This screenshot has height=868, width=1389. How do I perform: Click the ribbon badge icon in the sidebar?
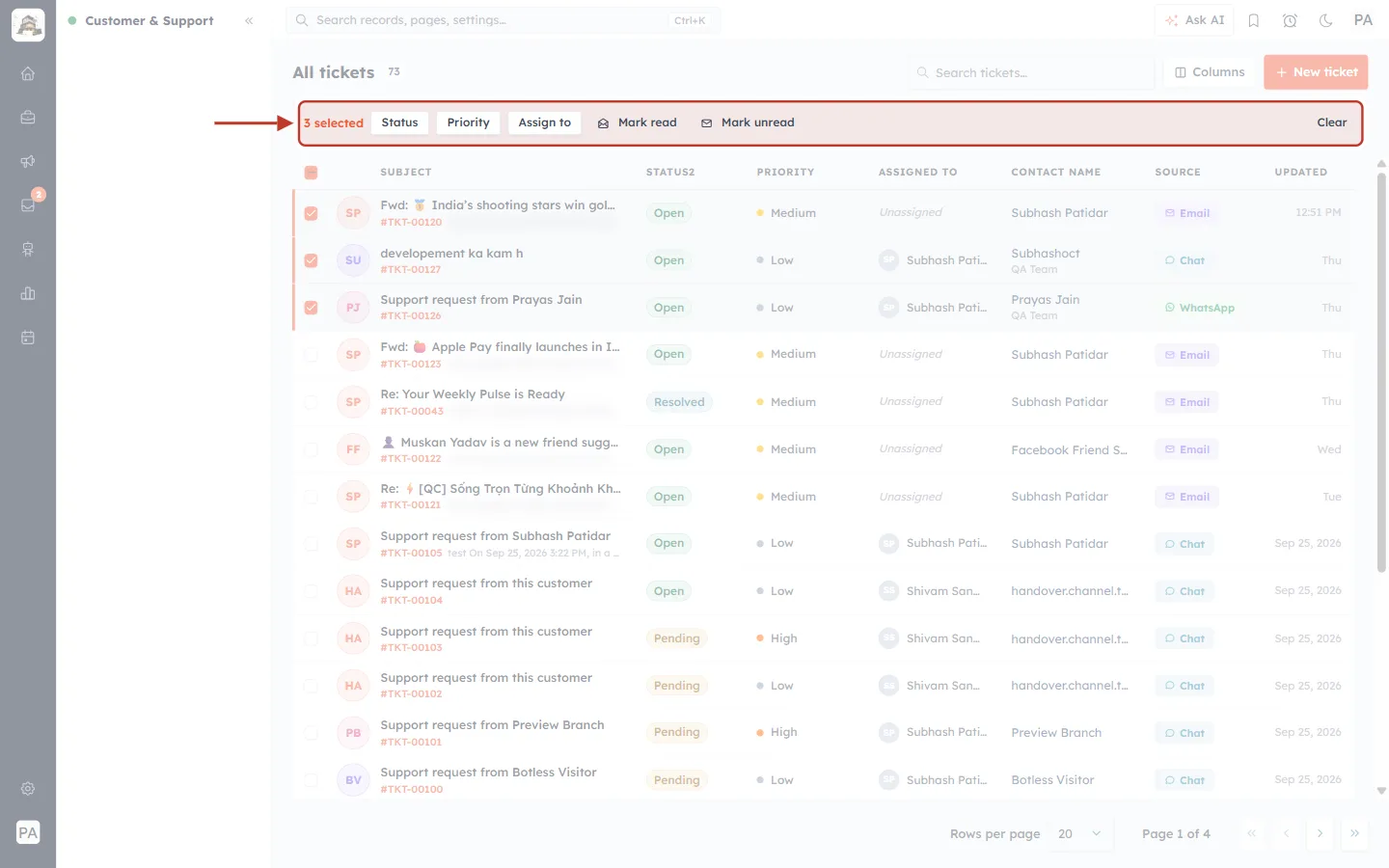[28, 249]
